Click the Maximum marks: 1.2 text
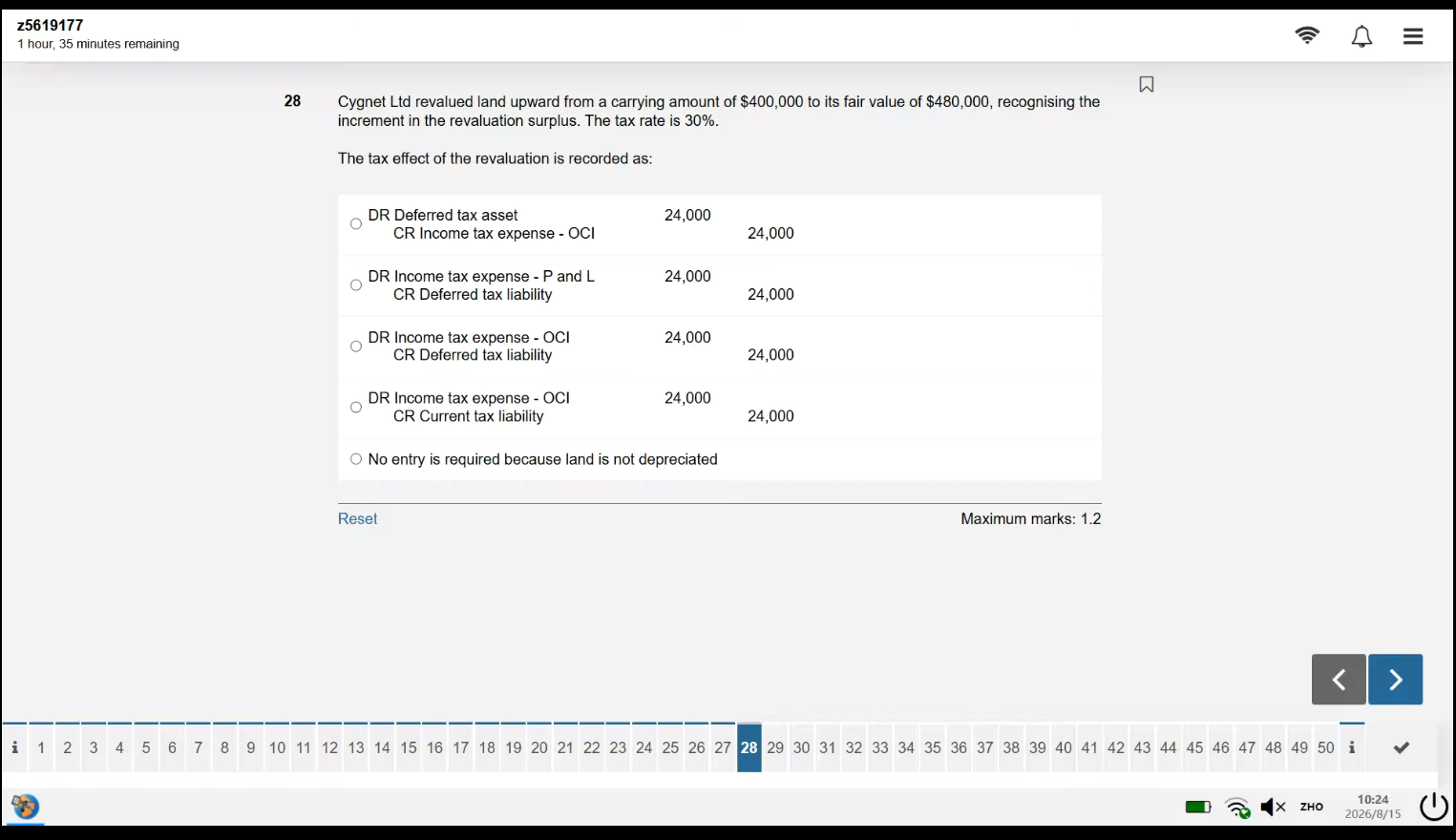Viewport: 1456px width, 840px height. tap(1031, 518)
